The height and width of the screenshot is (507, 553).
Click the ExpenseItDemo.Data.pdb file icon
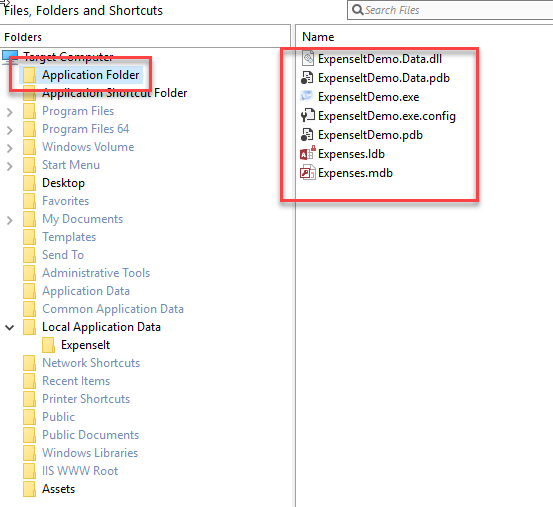pos(307,78)
